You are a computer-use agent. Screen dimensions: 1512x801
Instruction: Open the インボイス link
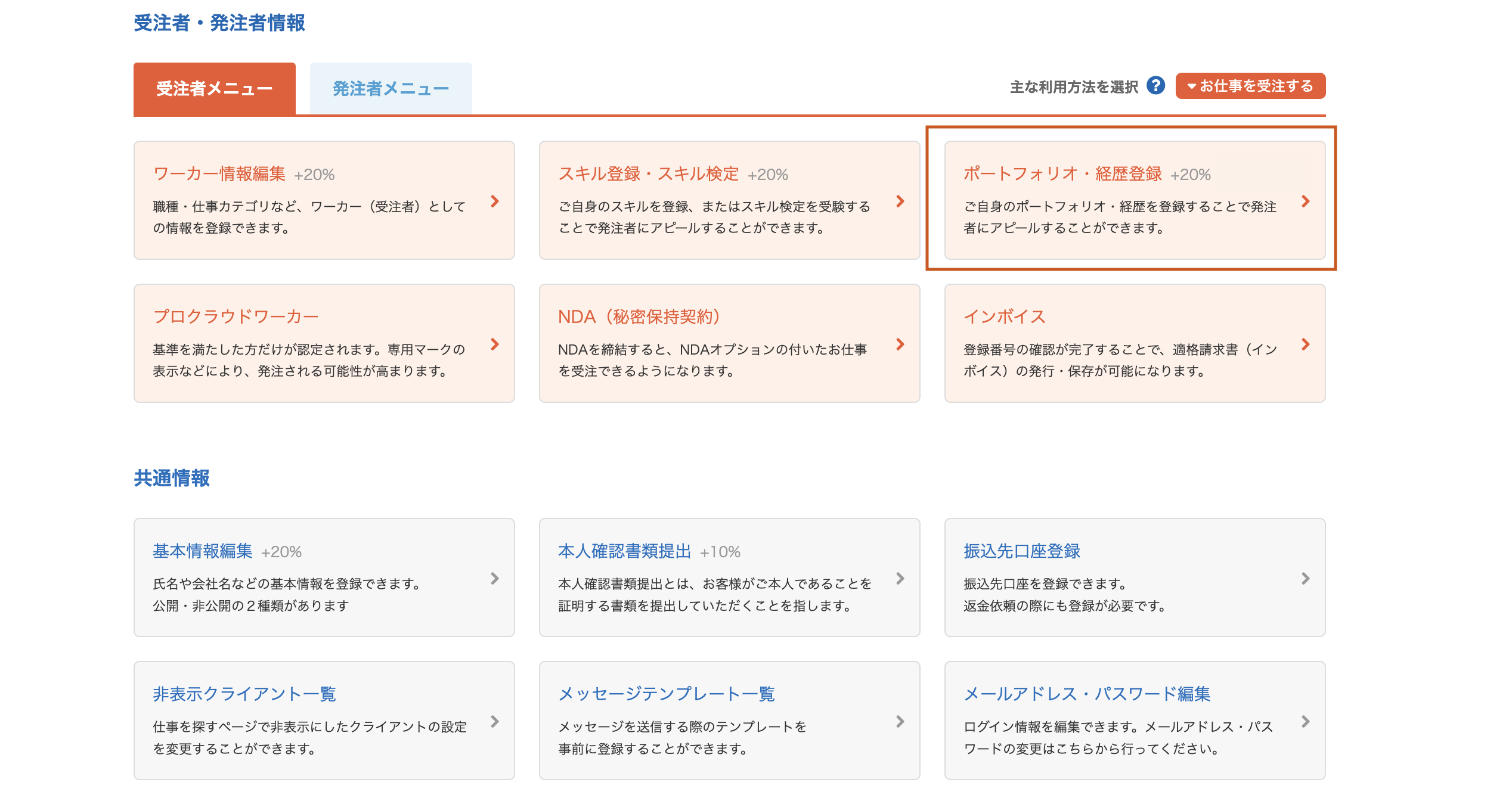pos(1005,316)
